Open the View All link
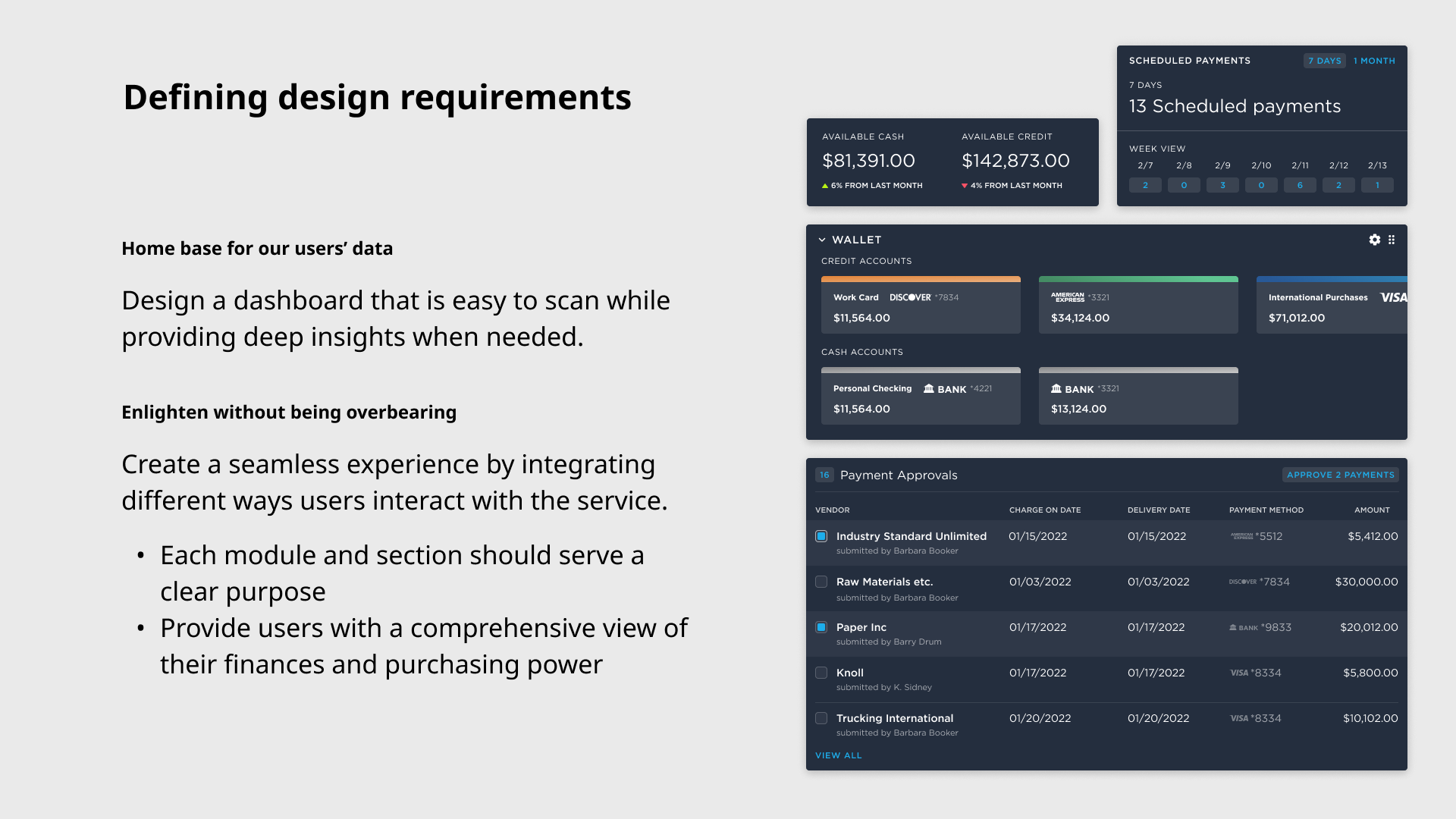1456x819 pixels. coord(839,755)
